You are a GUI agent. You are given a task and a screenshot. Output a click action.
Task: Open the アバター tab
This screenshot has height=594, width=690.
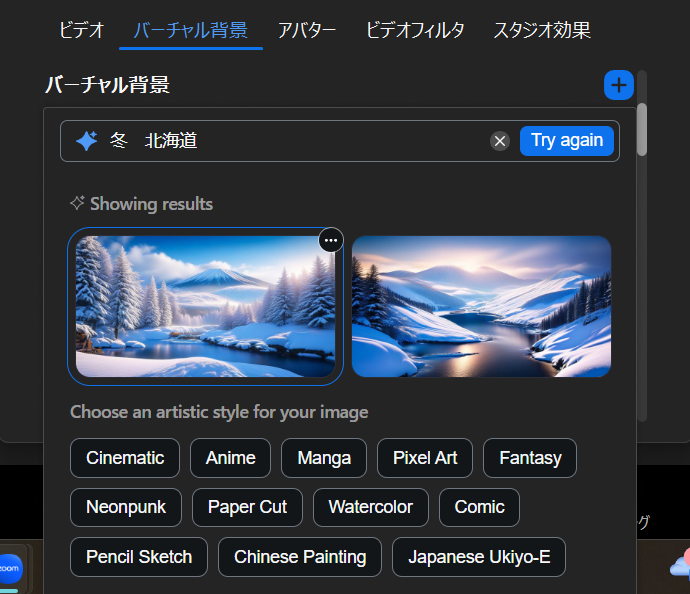tap(307, 30)
